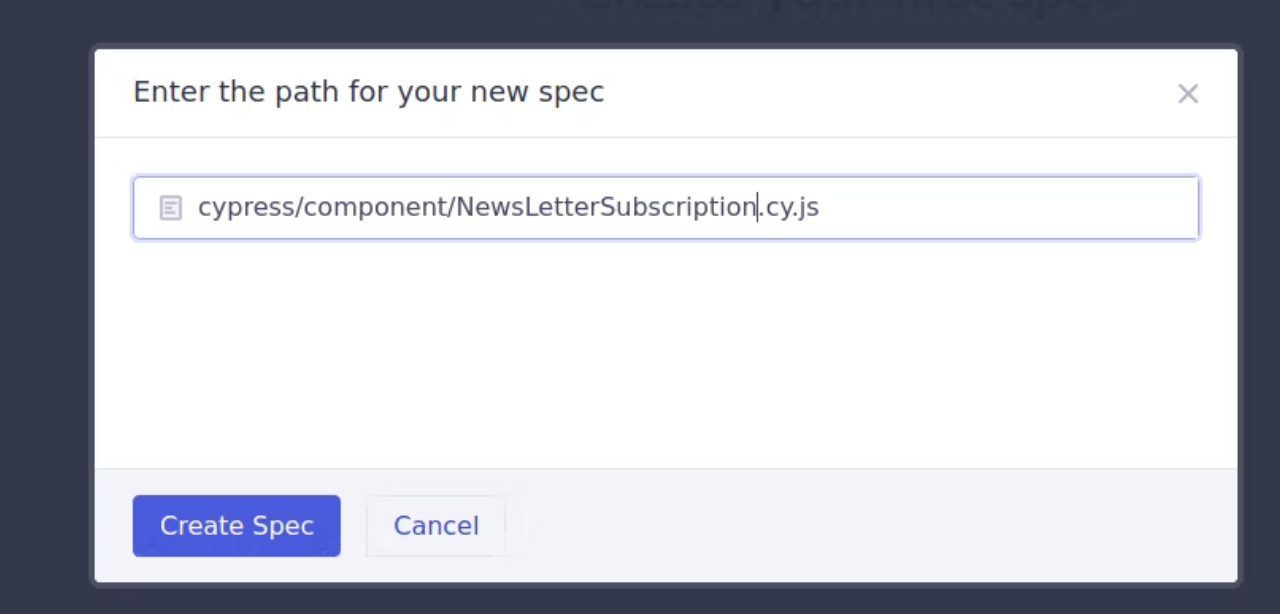Click the dark overlay outside the dialog
This screenshot has height=614, width=1280.
click(x=45, y=300)
